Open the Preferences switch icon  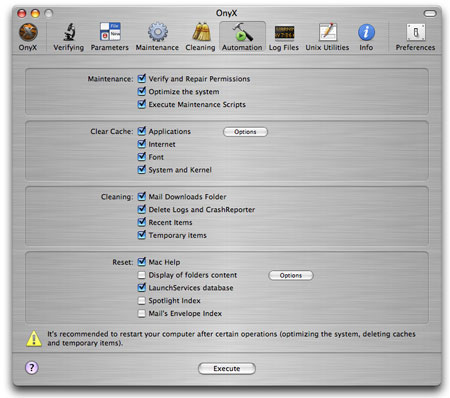coord(415,32)
